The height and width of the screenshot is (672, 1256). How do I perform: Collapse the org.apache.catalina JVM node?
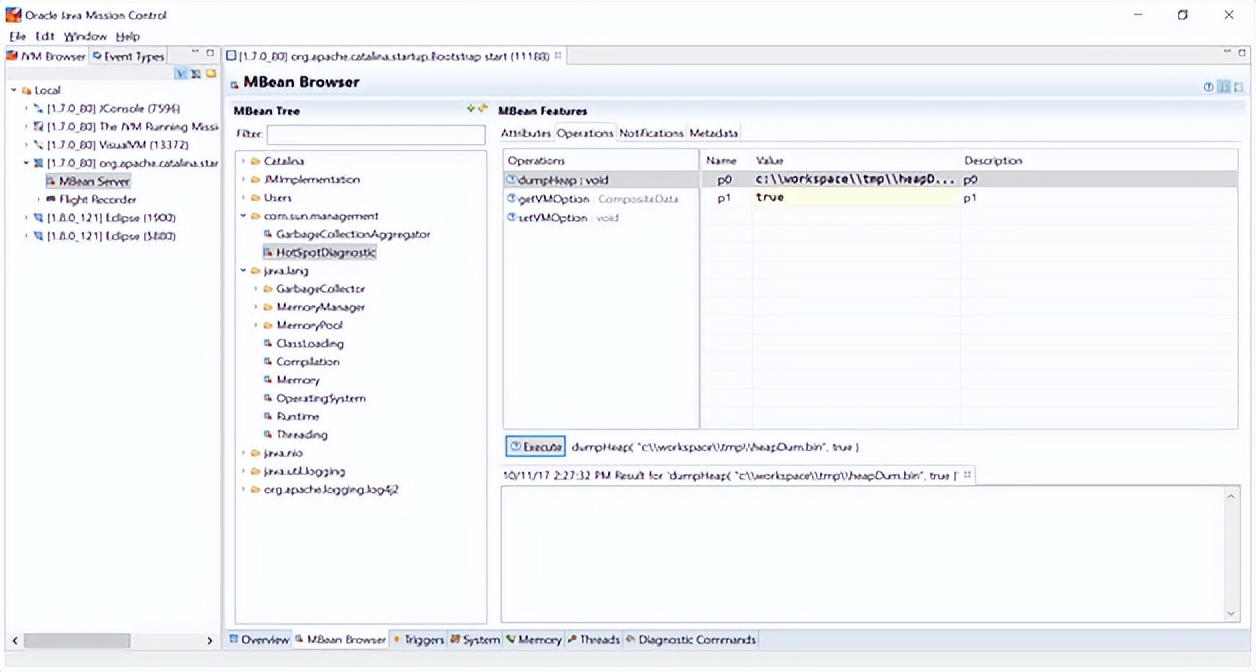click(27, 163)
